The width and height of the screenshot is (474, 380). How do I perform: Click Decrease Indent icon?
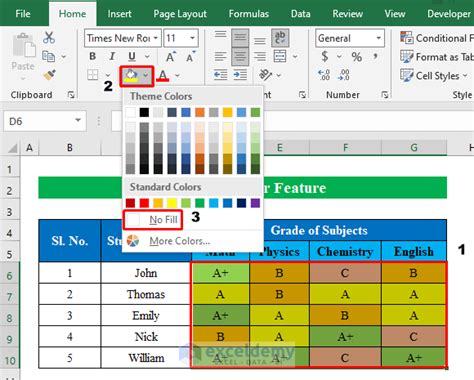click(220, 75)
